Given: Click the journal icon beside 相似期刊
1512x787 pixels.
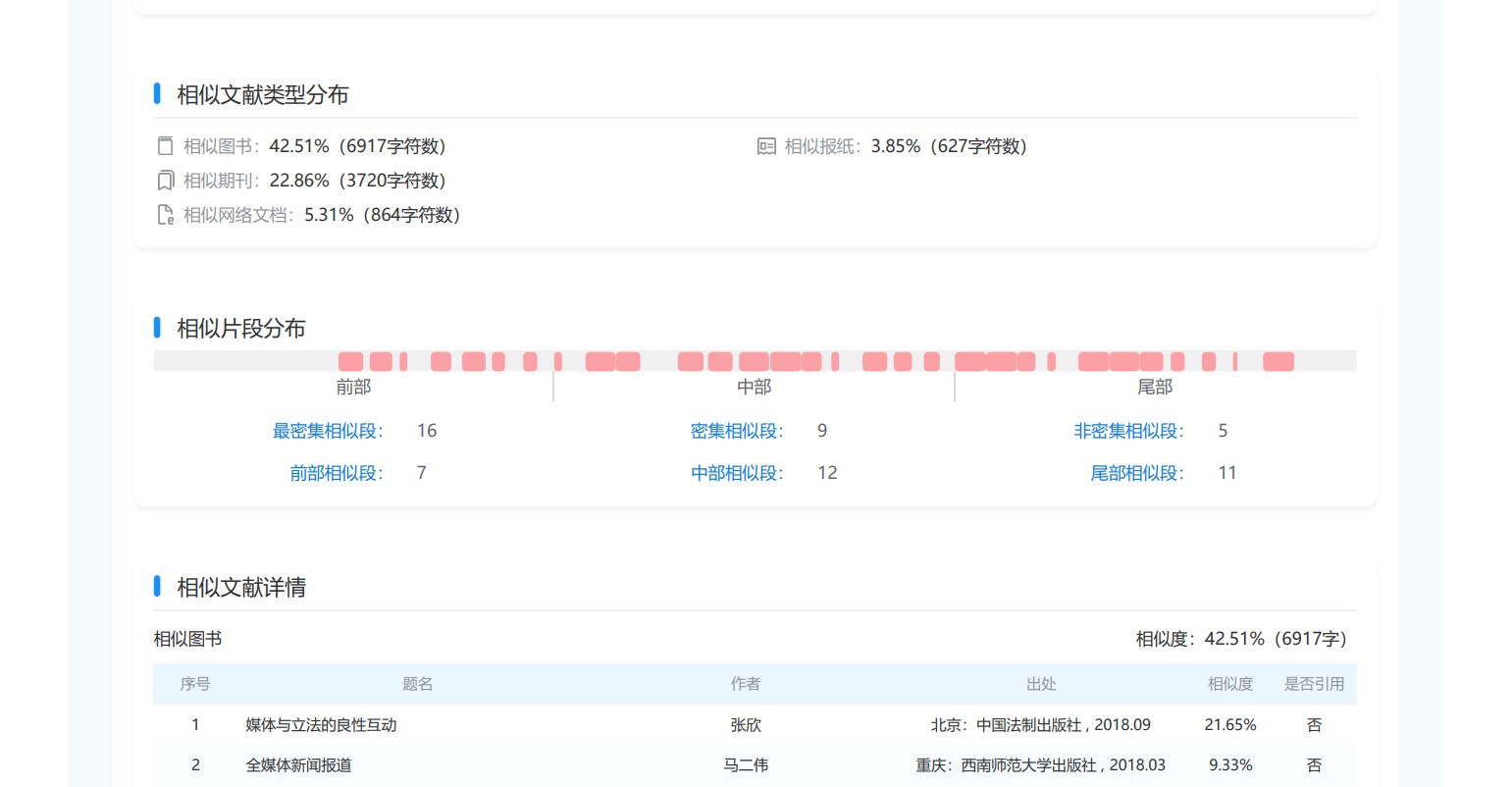Looking at the screenshot, I should [x=166, y=181].
